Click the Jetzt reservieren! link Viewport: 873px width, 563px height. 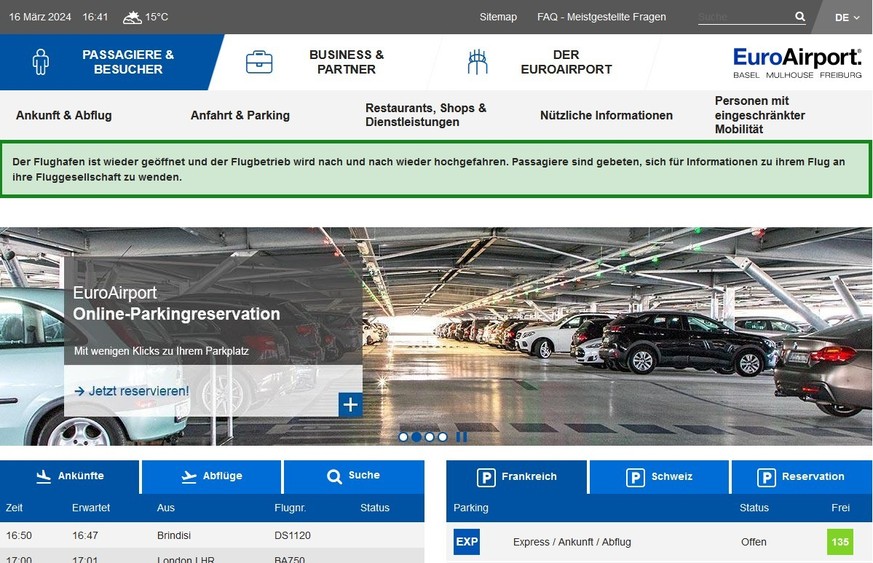(x=132, y=391)
